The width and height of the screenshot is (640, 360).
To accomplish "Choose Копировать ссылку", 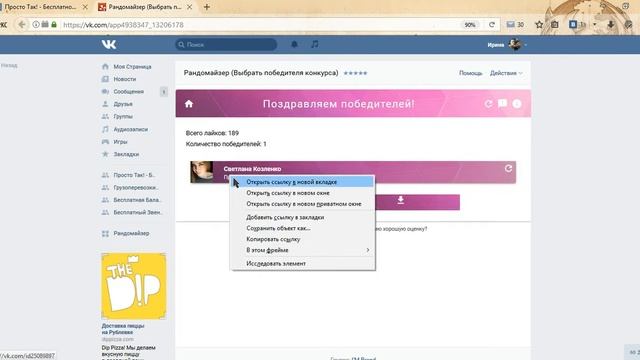I will pos(302,239).
